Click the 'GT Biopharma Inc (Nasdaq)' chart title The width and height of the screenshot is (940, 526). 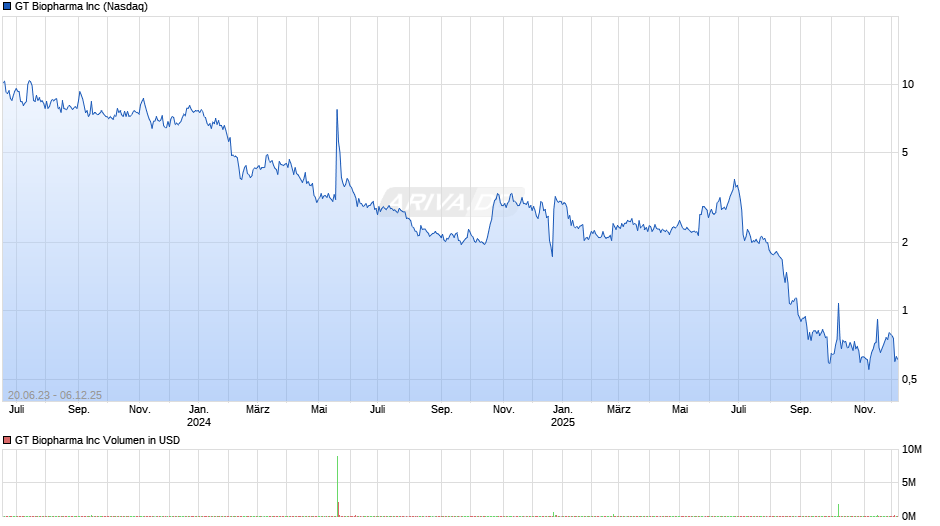pyautogui.click(x=81, y=7)
